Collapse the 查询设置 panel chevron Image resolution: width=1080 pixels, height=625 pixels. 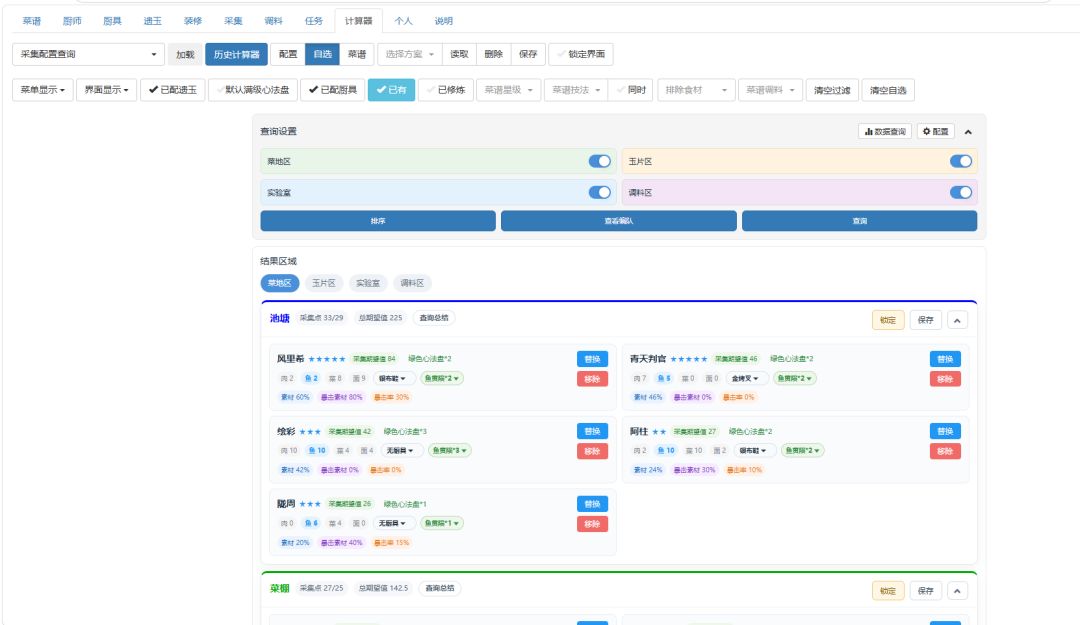coord(968,132)
